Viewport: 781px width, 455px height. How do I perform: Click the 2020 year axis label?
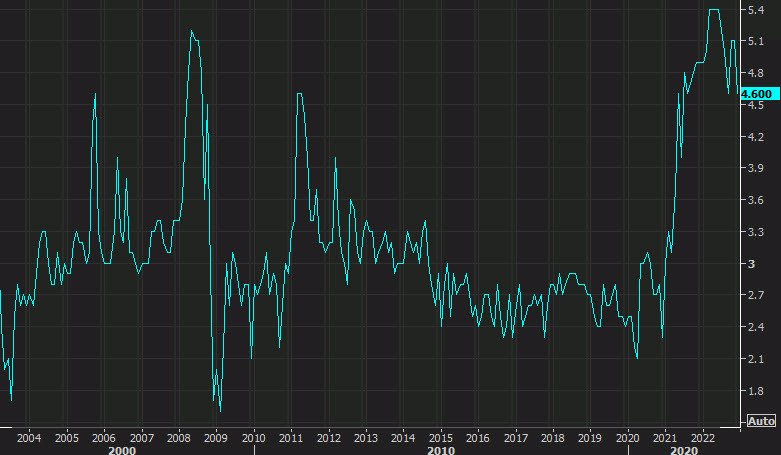point(628,438)
